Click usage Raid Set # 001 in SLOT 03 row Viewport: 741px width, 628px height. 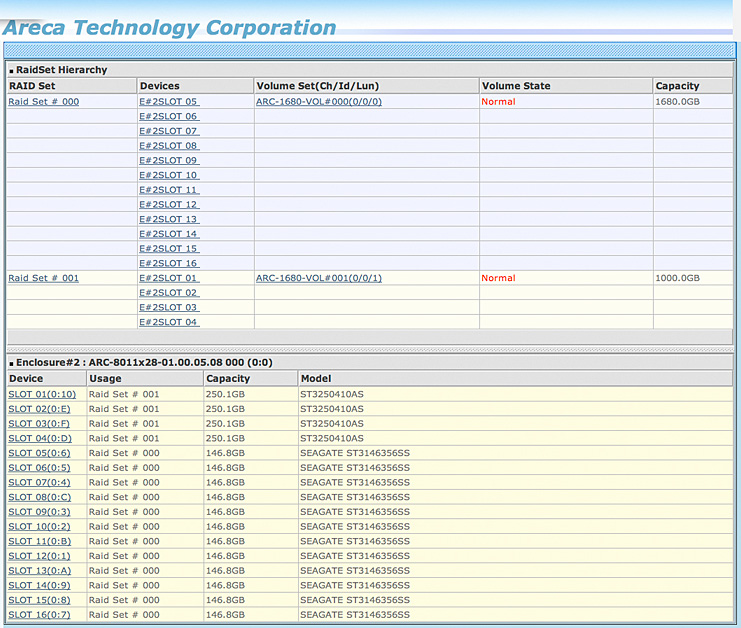coord(124,423)
